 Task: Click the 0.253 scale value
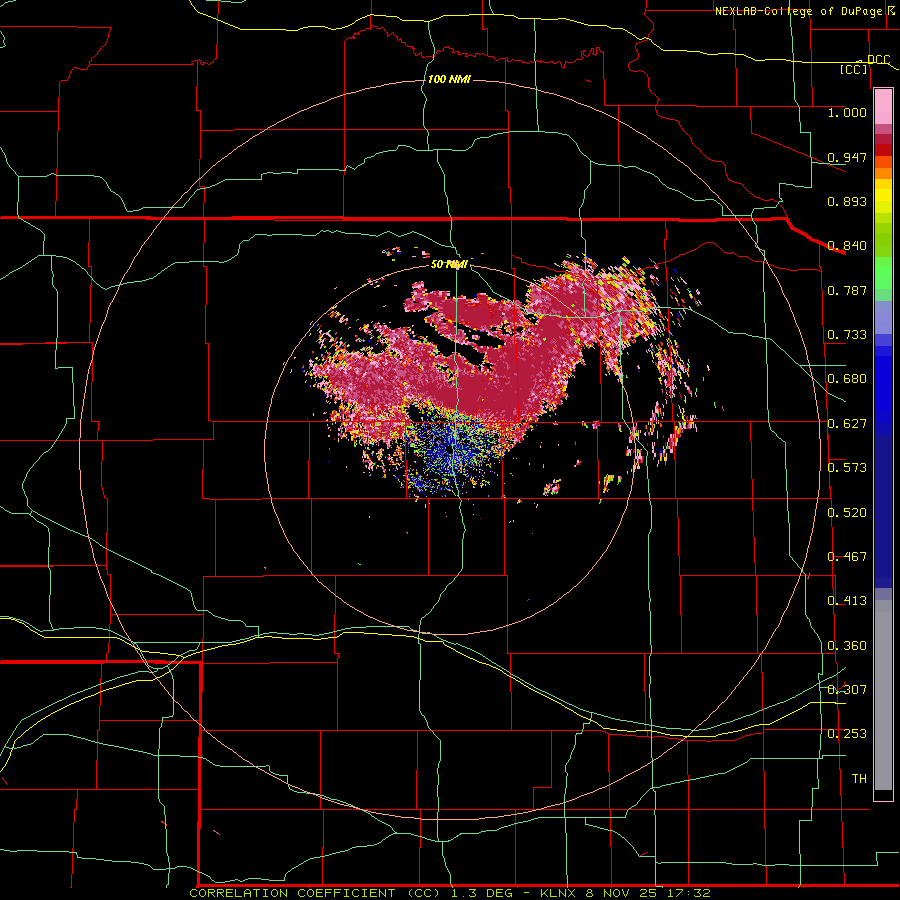(847, 734)
